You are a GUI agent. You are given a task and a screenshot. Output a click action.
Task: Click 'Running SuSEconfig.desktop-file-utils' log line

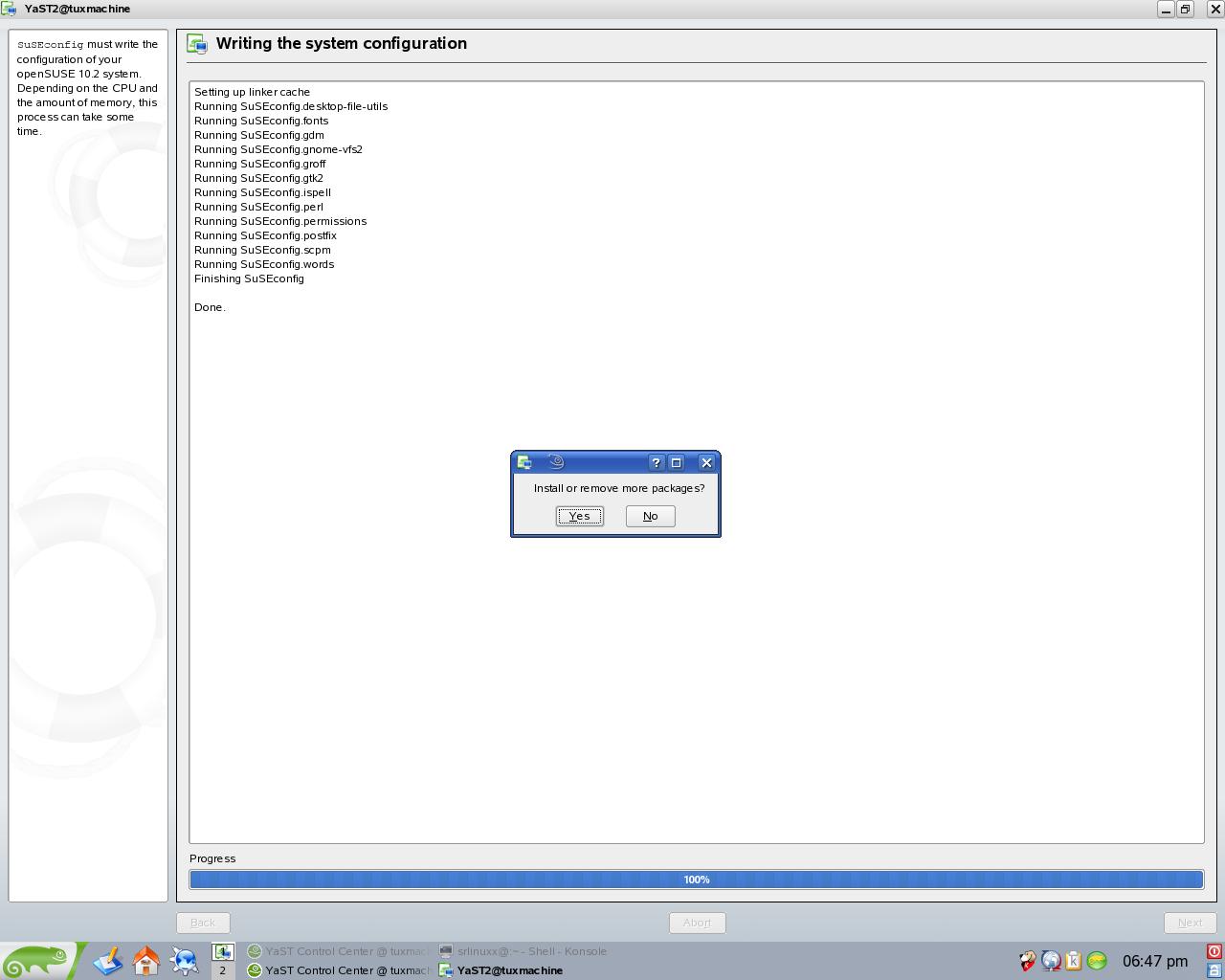(291, 106)
